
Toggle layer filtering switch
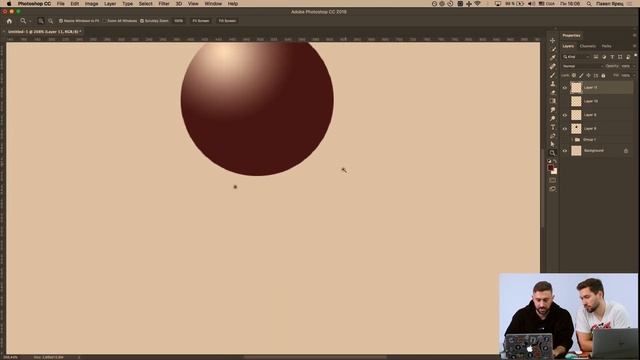tap(636, 56)
